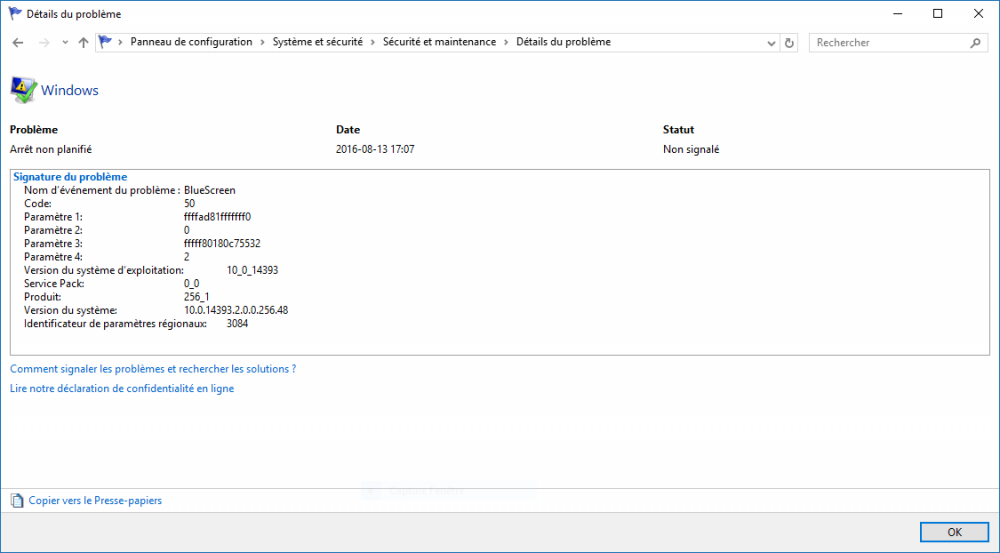Click the magnifier icon in search box
The width and height of the screenshot is (1000, 553).
pos(976,43)
